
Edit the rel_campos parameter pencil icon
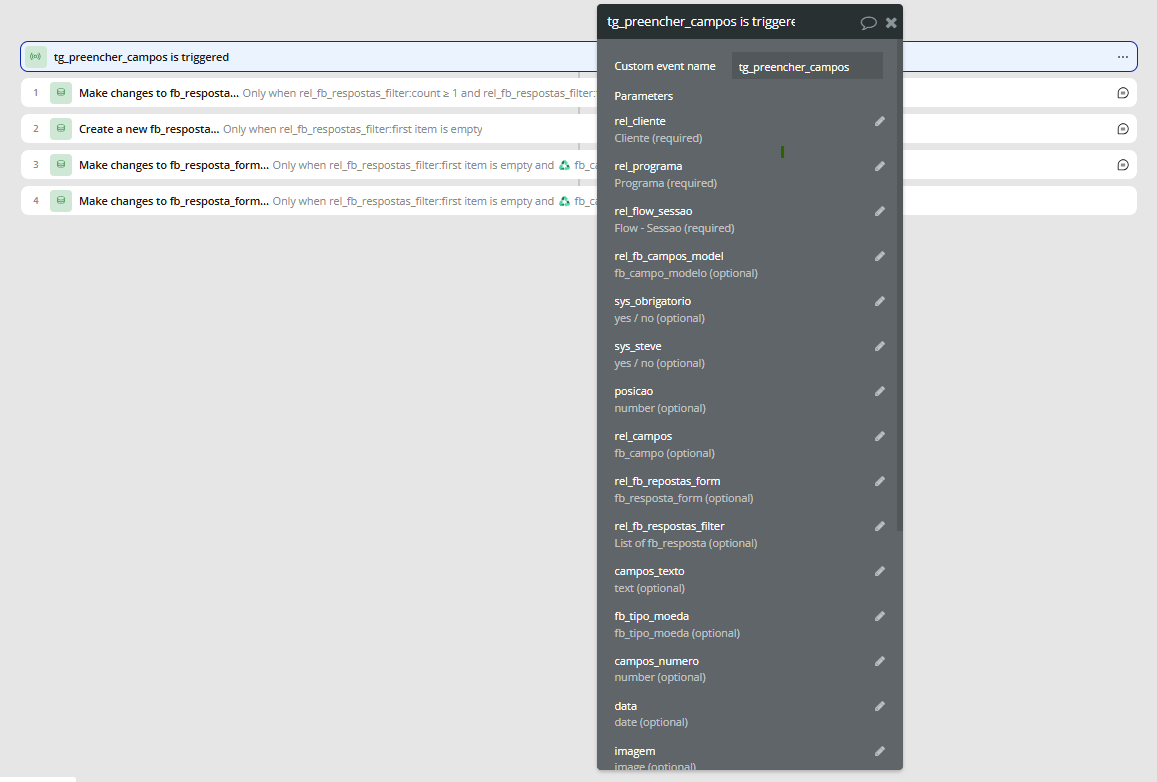point(880,436)
